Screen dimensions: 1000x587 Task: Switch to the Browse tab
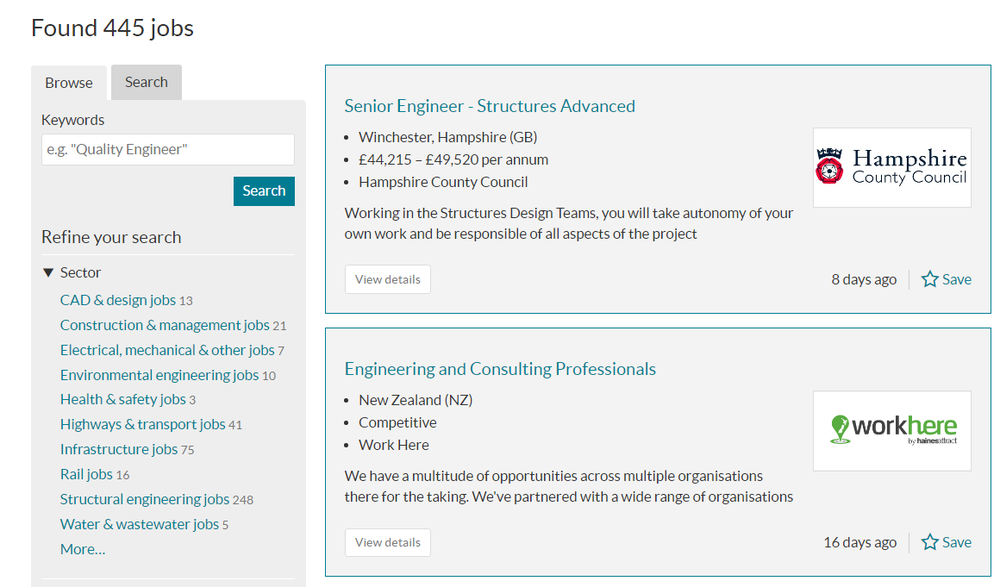pos(69,83)
